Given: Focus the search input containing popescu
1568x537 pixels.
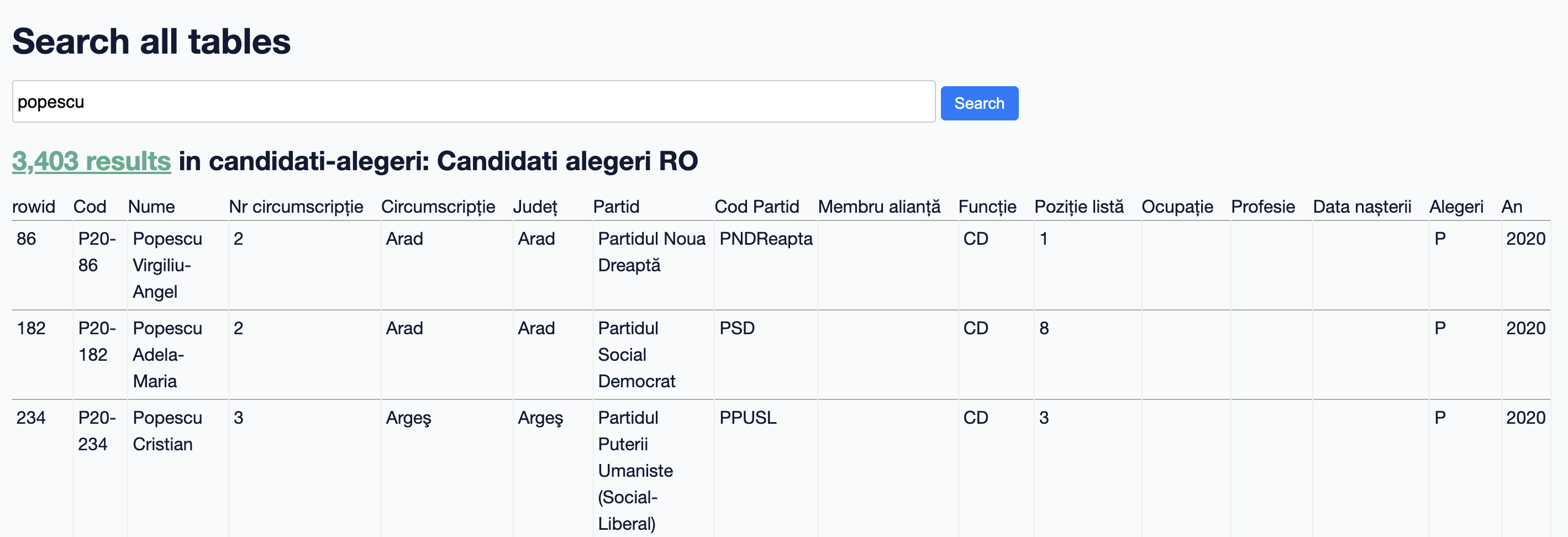Looking at the screenshot, I should point(473,101).
